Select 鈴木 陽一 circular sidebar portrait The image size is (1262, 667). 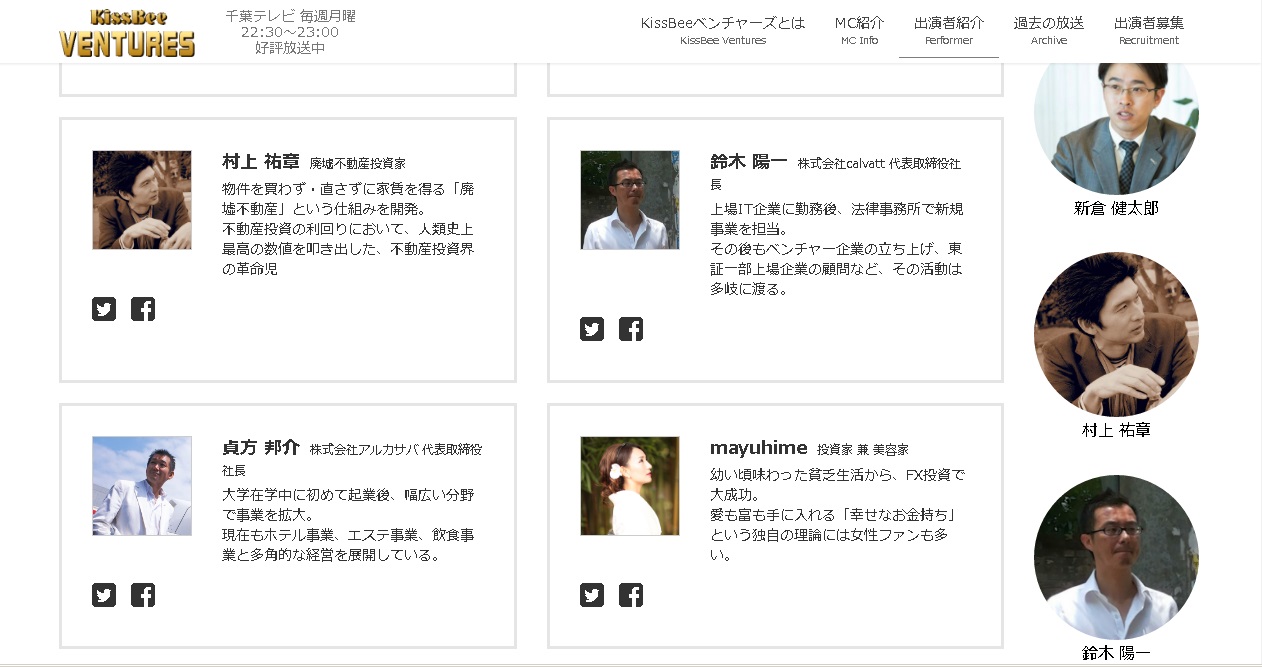tap(1116, 557)
